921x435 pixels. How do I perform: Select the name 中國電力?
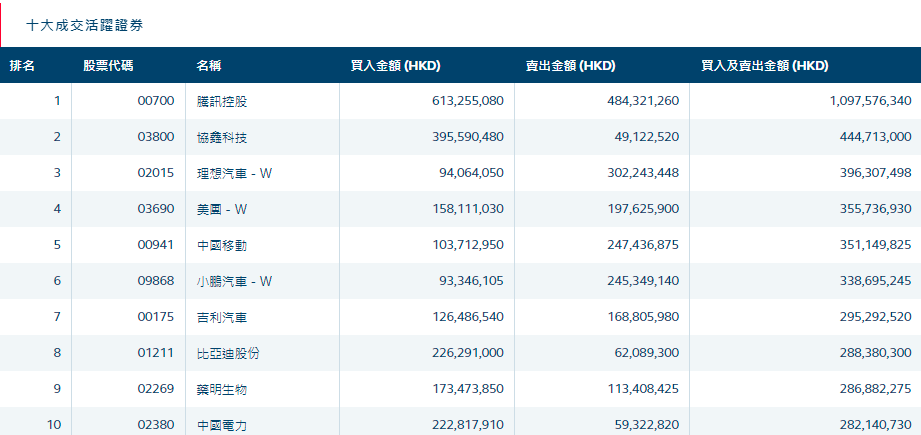click(222, 425)
